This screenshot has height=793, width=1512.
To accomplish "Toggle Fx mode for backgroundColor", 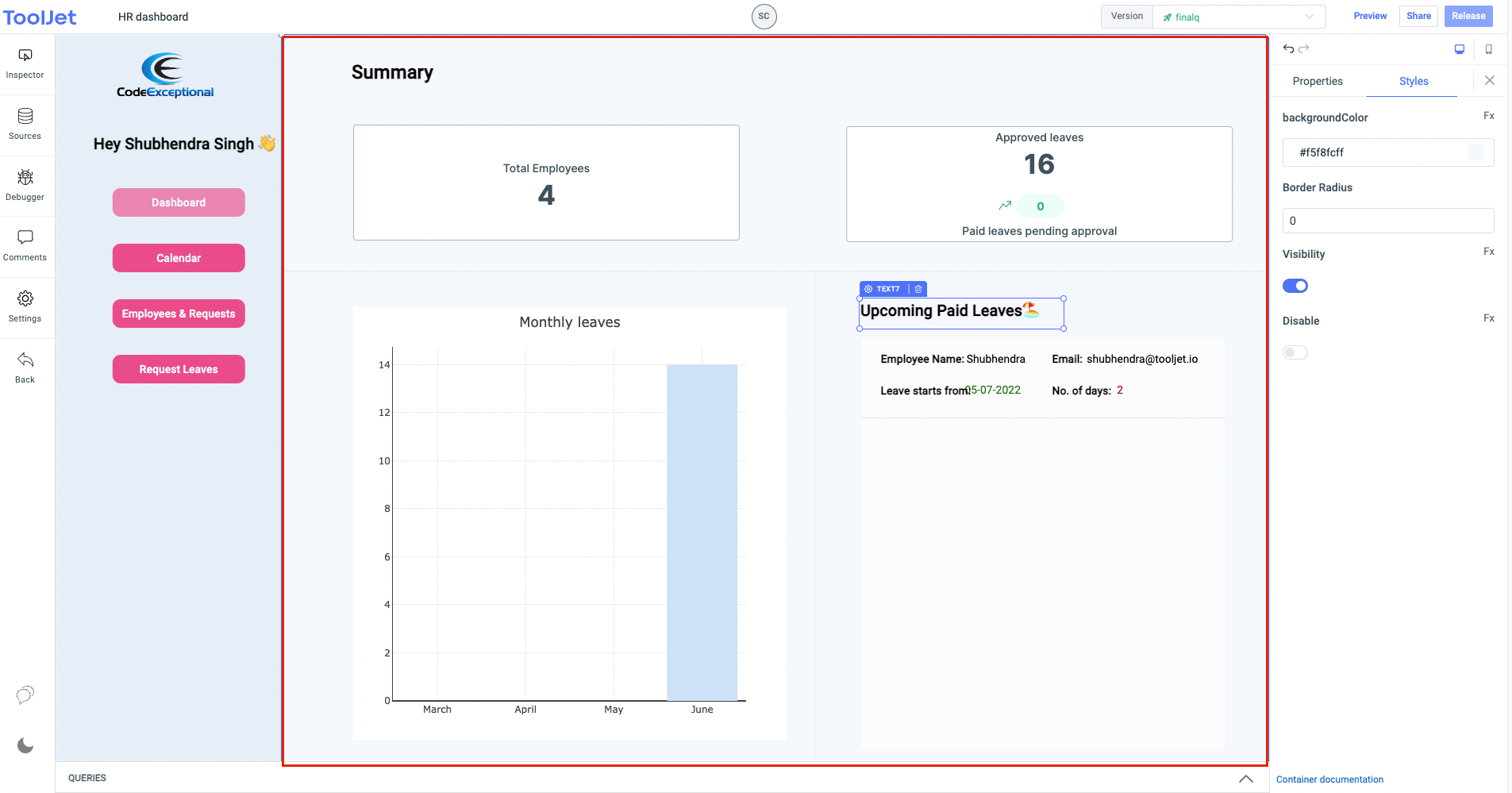I will (x=1488, y=114).
